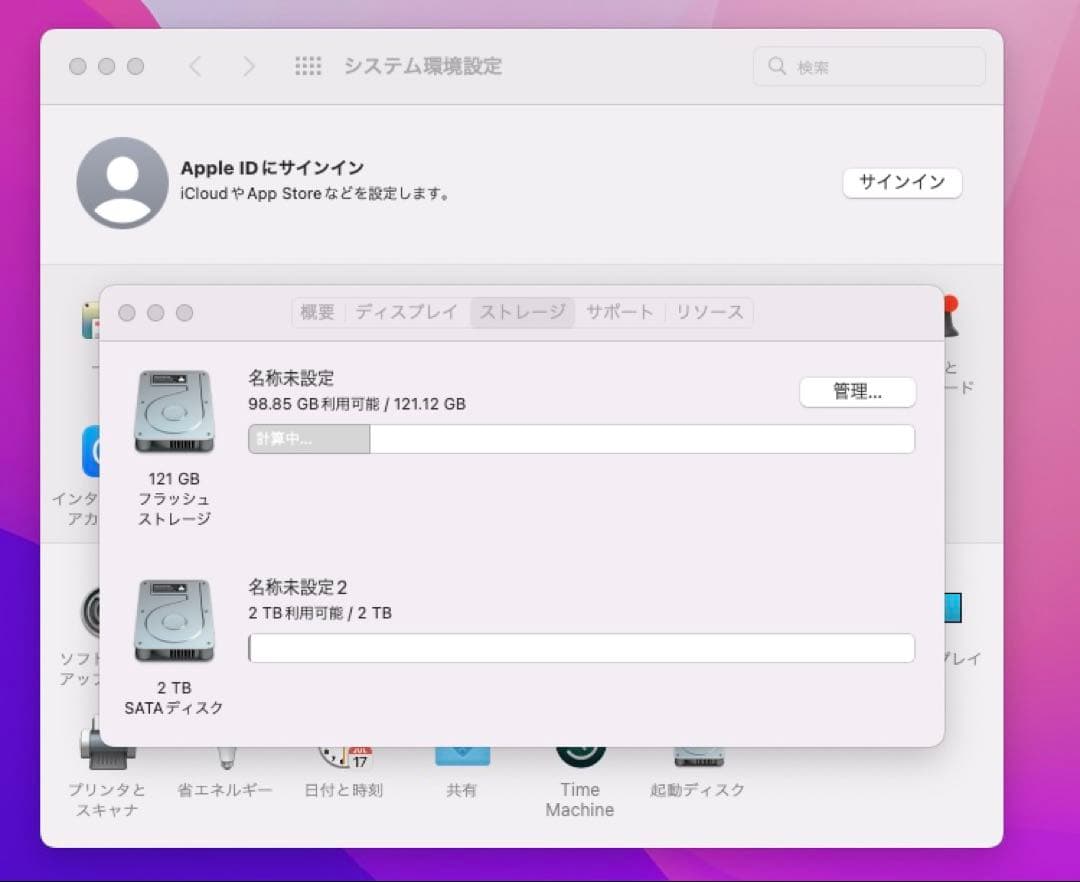Open the リソース tab
Viewport: 1080px width, 882px height.
709,312
